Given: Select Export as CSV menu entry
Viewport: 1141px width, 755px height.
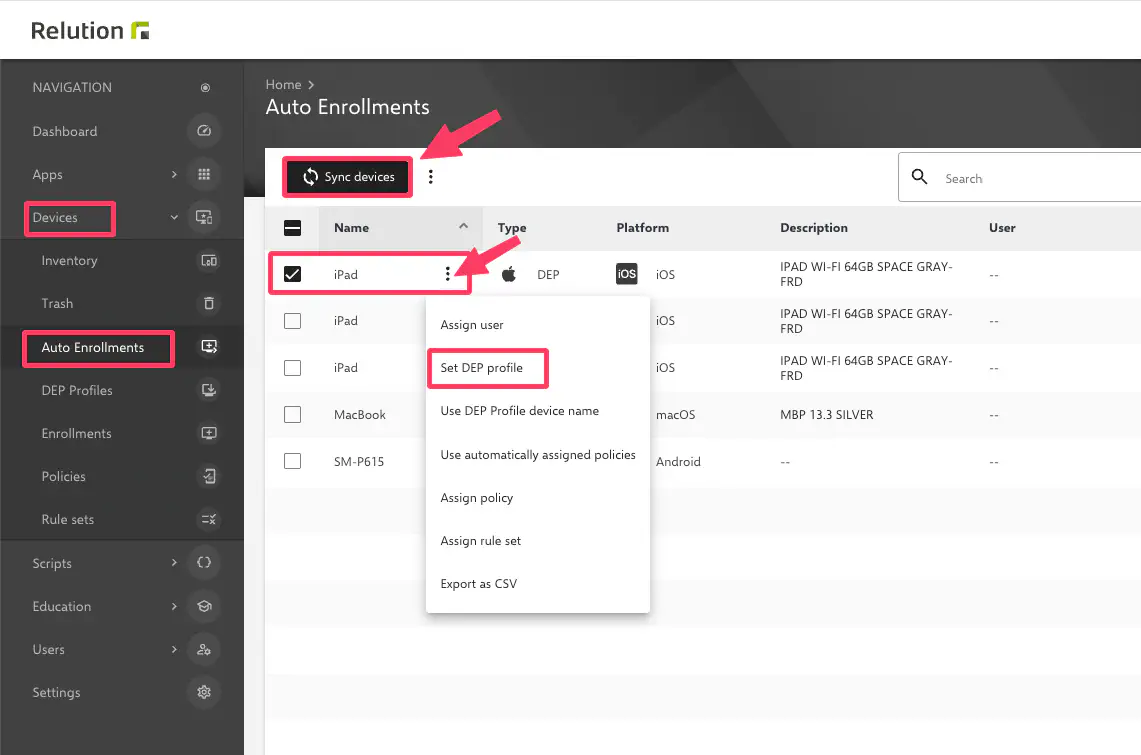Looking at the screenshot, I should [x=479, y=584].
